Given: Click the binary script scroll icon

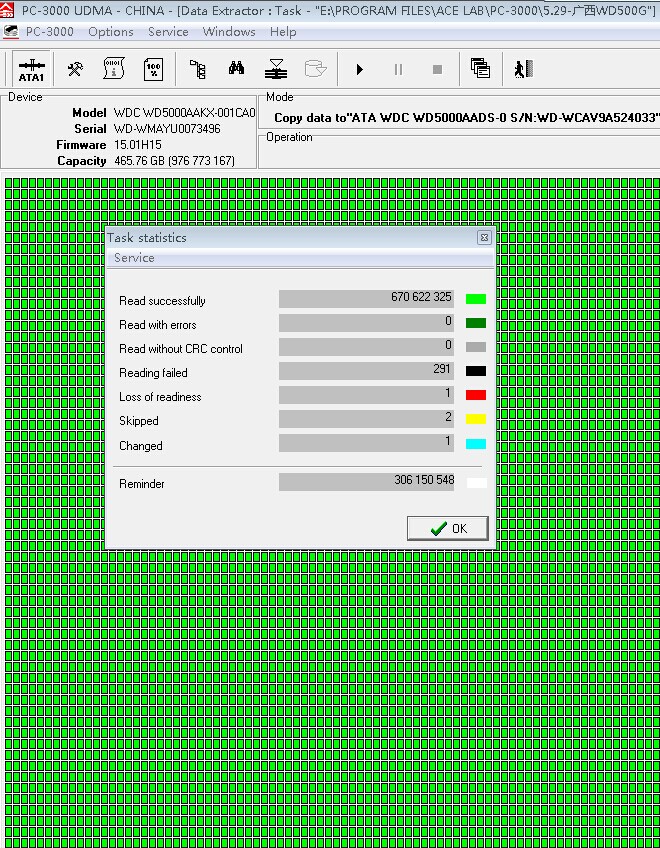Looking at the screenshot, I should coord(114,69).
